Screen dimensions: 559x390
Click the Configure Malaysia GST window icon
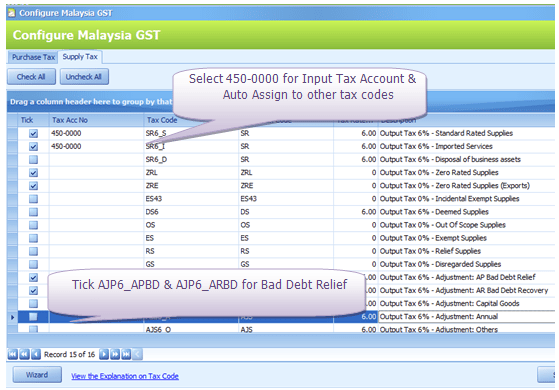tap(12, 13)
